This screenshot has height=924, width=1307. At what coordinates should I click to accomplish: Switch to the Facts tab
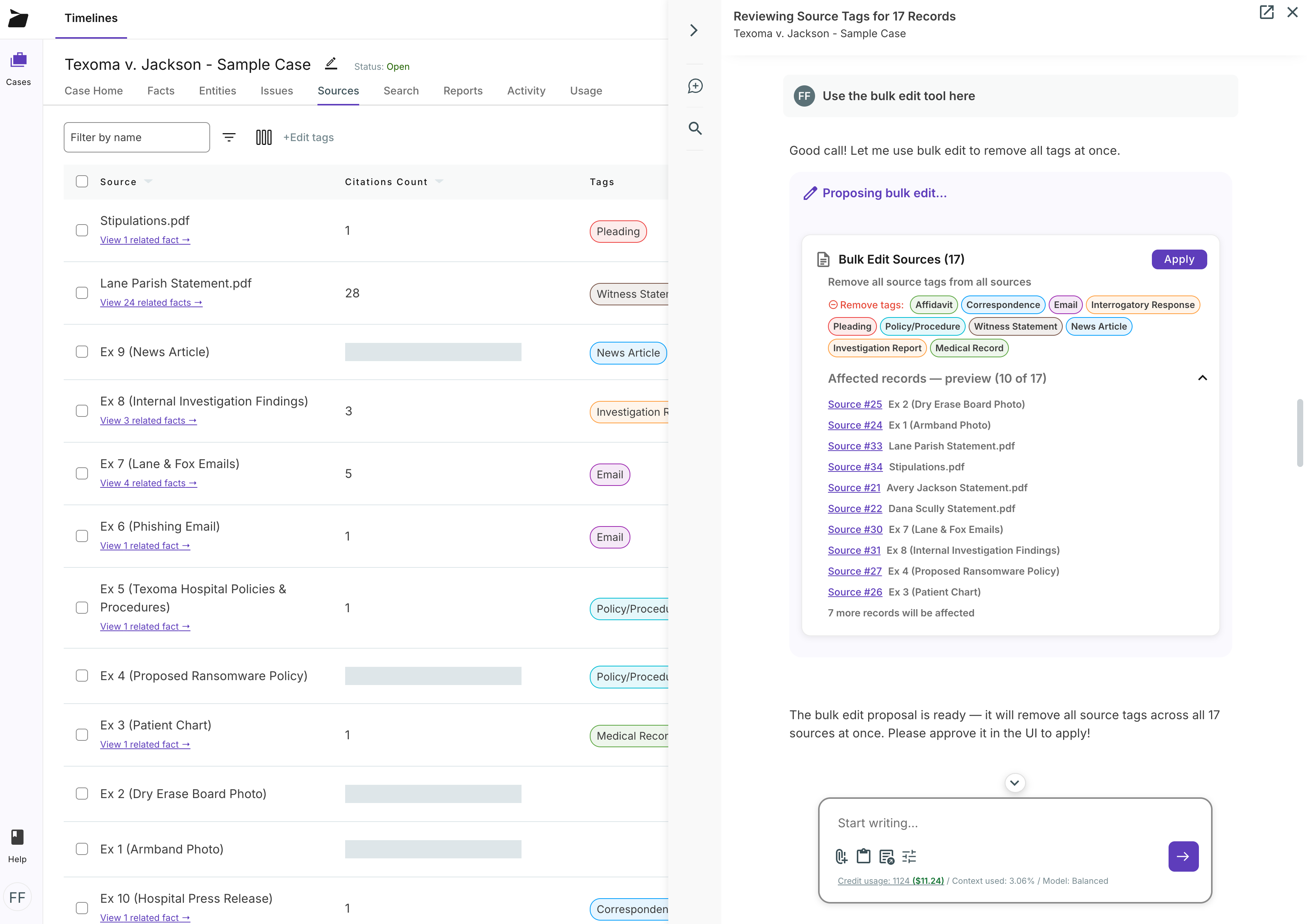click(x=160, y=91)
